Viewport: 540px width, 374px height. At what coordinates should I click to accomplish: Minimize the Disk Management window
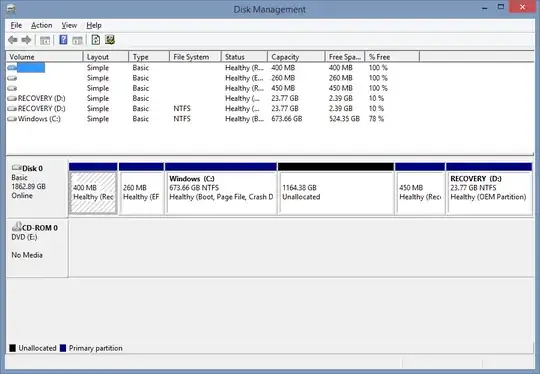pos(485,8)
